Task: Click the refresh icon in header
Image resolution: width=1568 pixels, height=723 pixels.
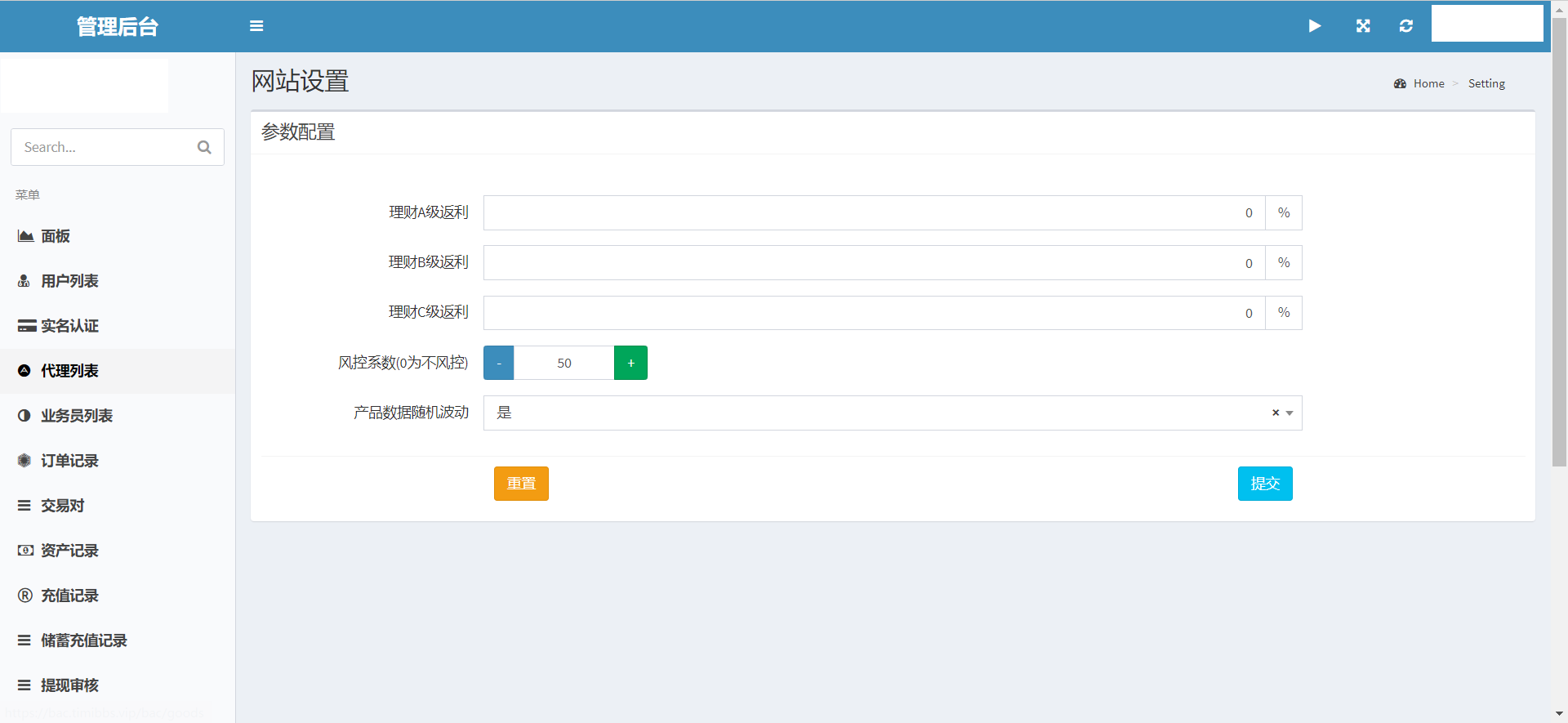Action: (x=1406, y=26)
